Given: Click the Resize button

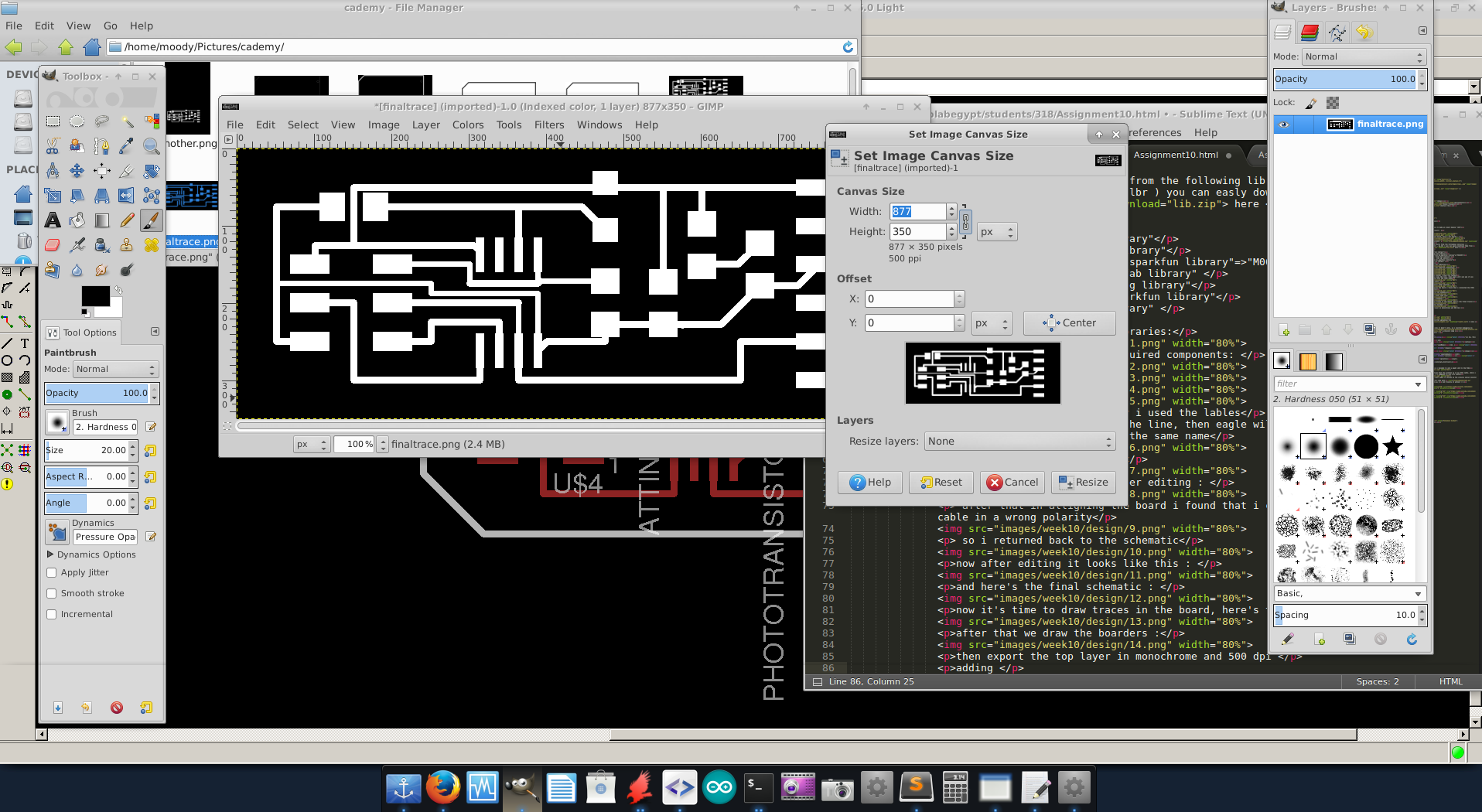Looking at the screenshot, I should pyautogui.click(x=1083, y=483).
